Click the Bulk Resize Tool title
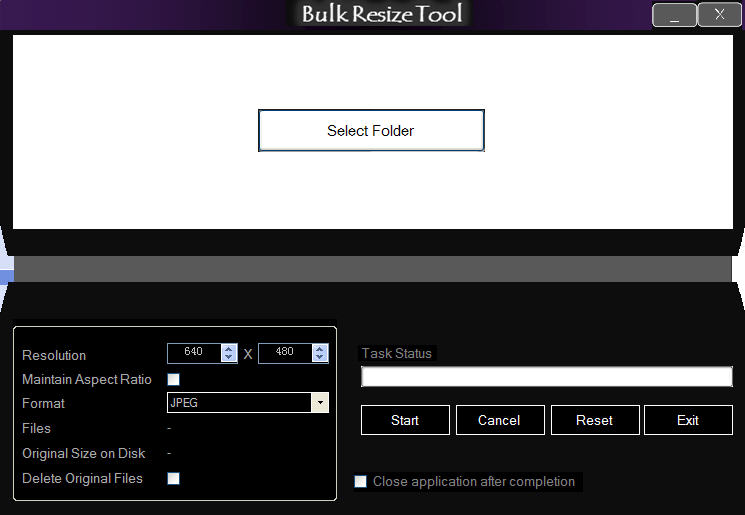Image resolution: width=745 pixels, height=515 pixels. pos(383,15)
